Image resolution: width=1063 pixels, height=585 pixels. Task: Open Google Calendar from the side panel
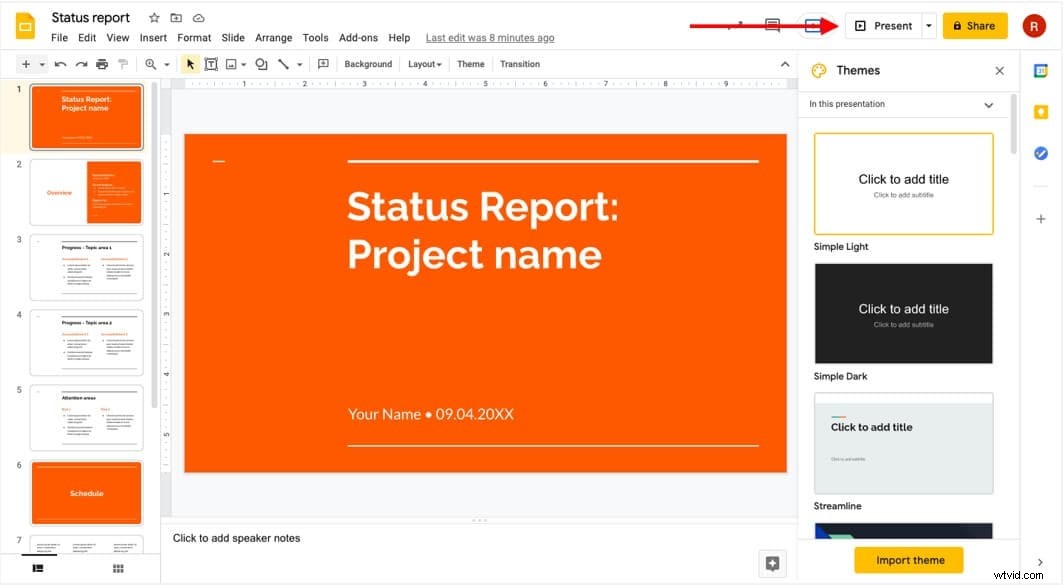[1040, 70]
